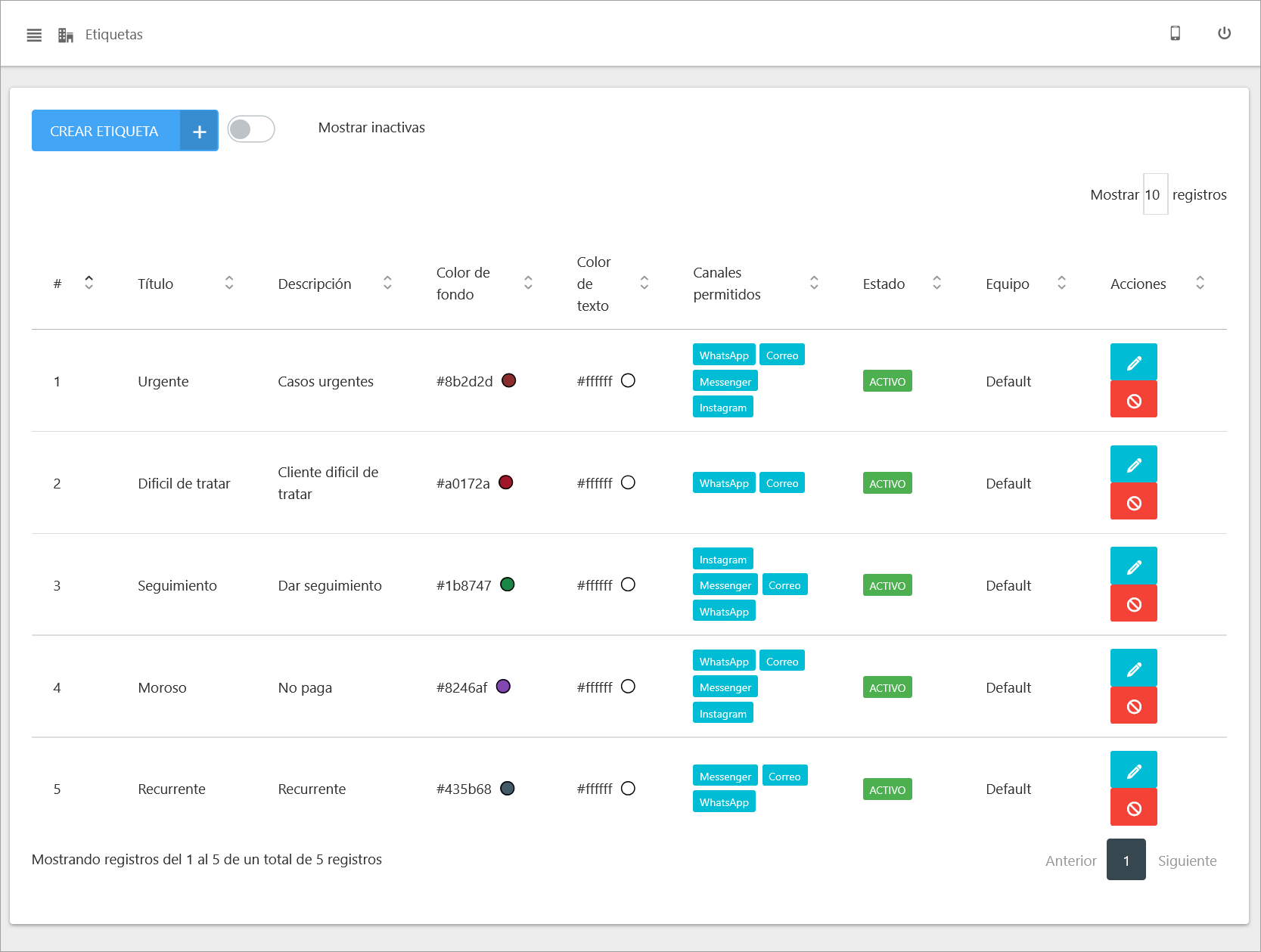Edit the Seguimiento tag with the pencil icon
1261x952 pixels.
click(1133, 566)
